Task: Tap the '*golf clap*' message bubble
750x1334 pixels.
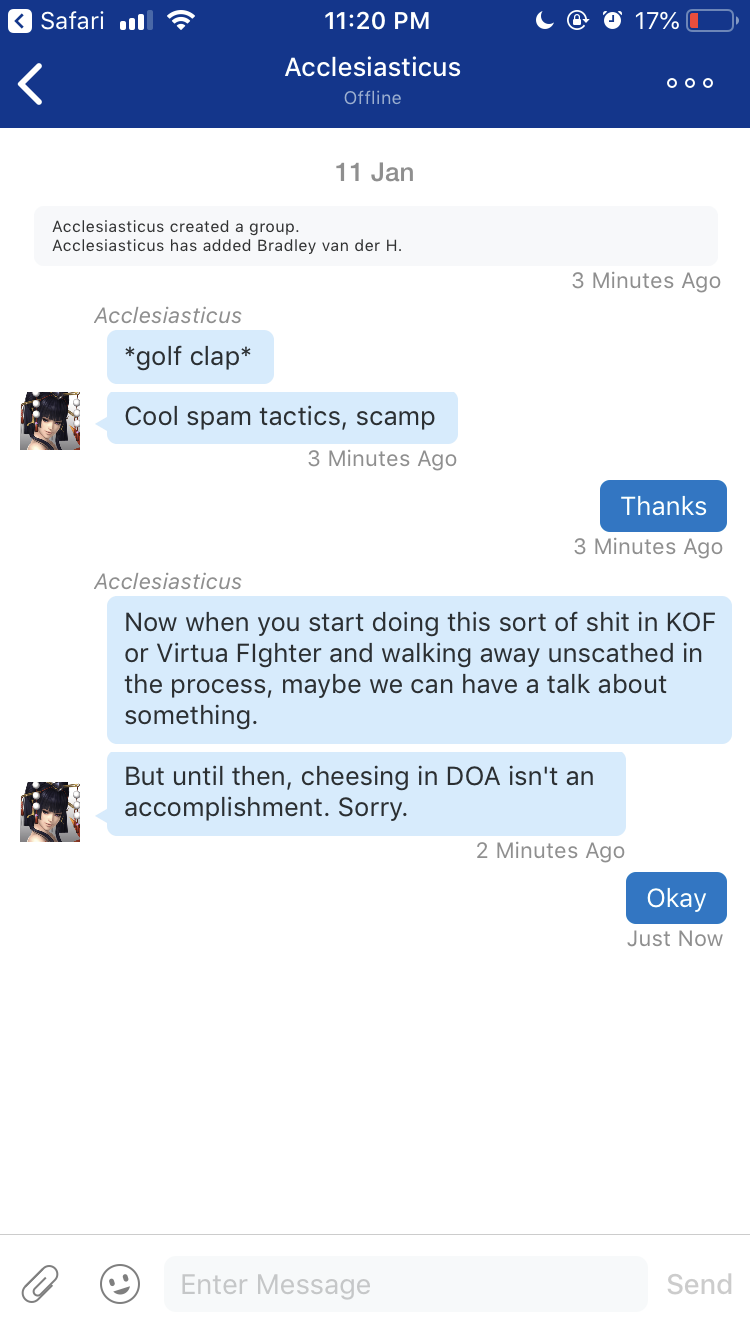Action: click(x=190, y=357)
